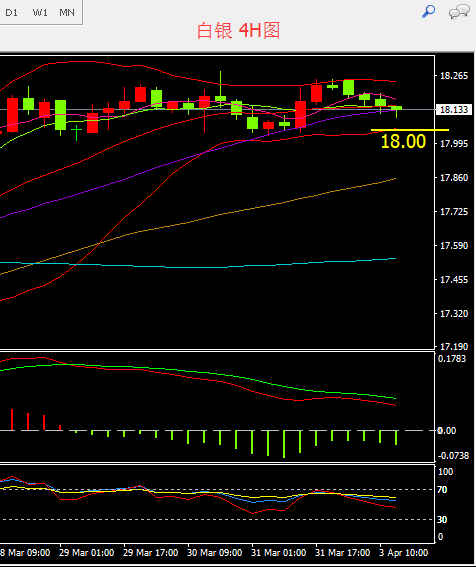Click the current price label 18.133
The image size is (476, 567).
click(x=454, y=110)
